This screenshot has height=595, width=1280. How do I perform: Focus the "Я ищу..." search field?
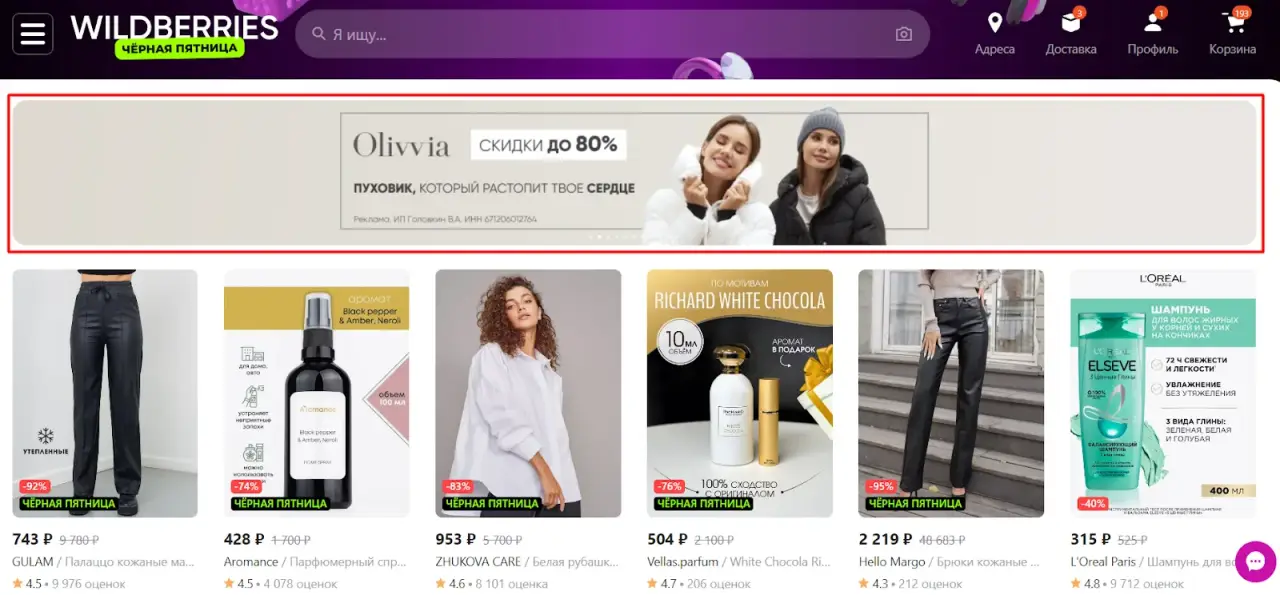coord(612,34)
